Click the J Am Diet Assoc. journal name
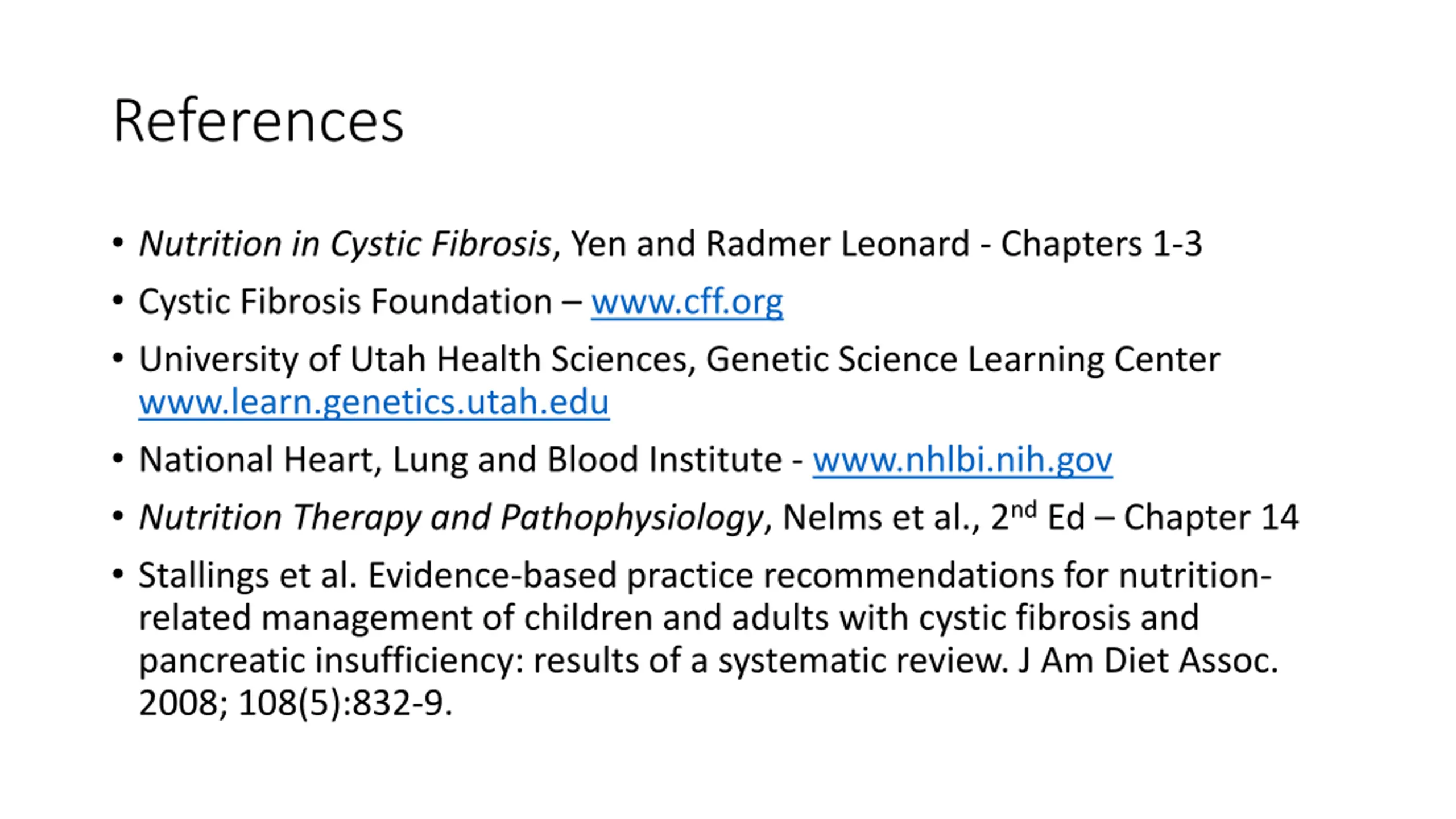 [x=1148, y=661]
